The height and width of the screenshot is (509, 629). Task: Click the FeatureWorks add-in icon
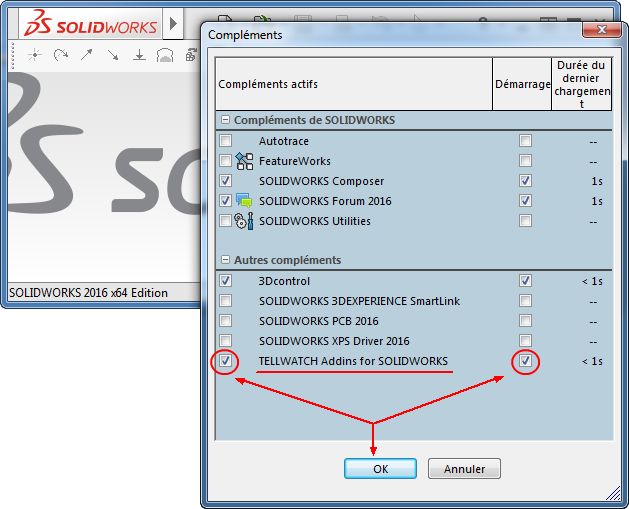click(x=245, y=161)
